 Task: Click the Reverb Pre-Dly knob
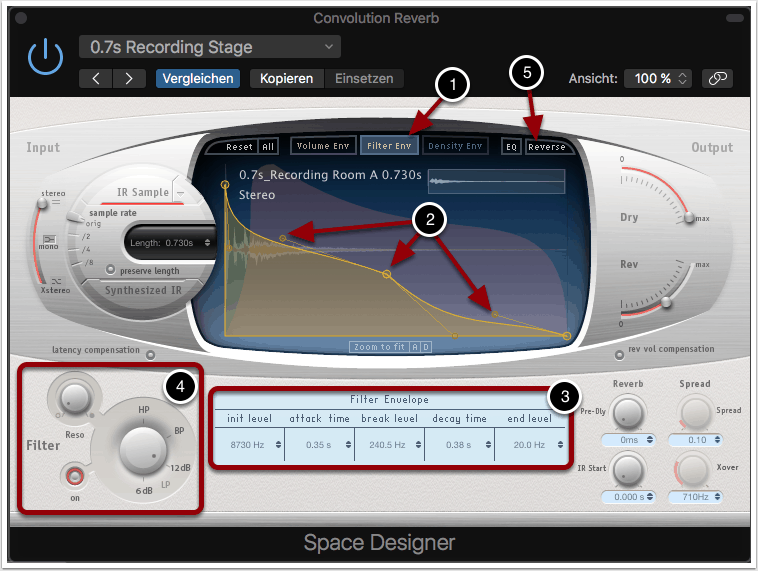click(x=627, y=411)
